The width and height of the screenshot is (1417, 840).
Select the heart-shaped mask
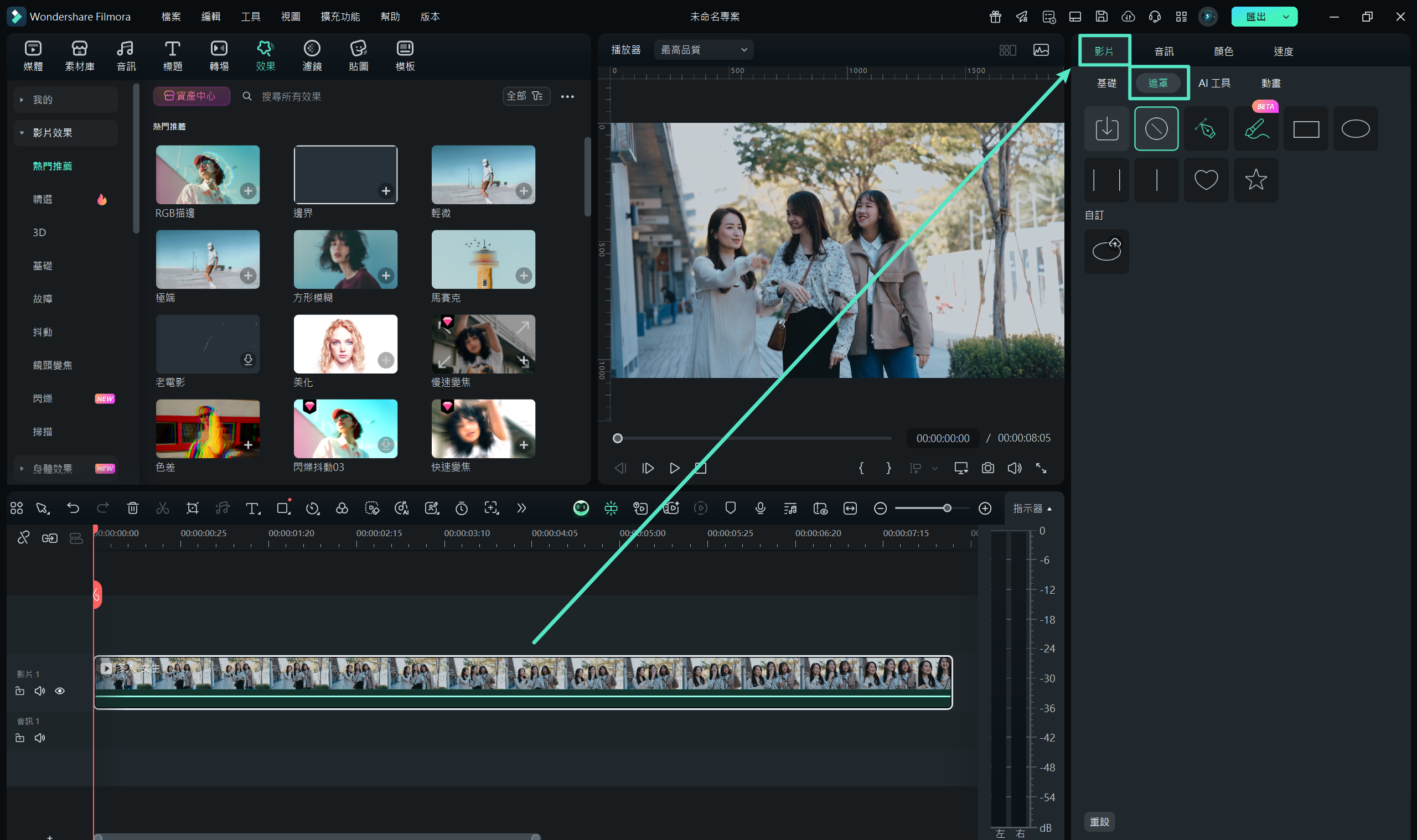pyautogui.click(x=1205, y=180)
